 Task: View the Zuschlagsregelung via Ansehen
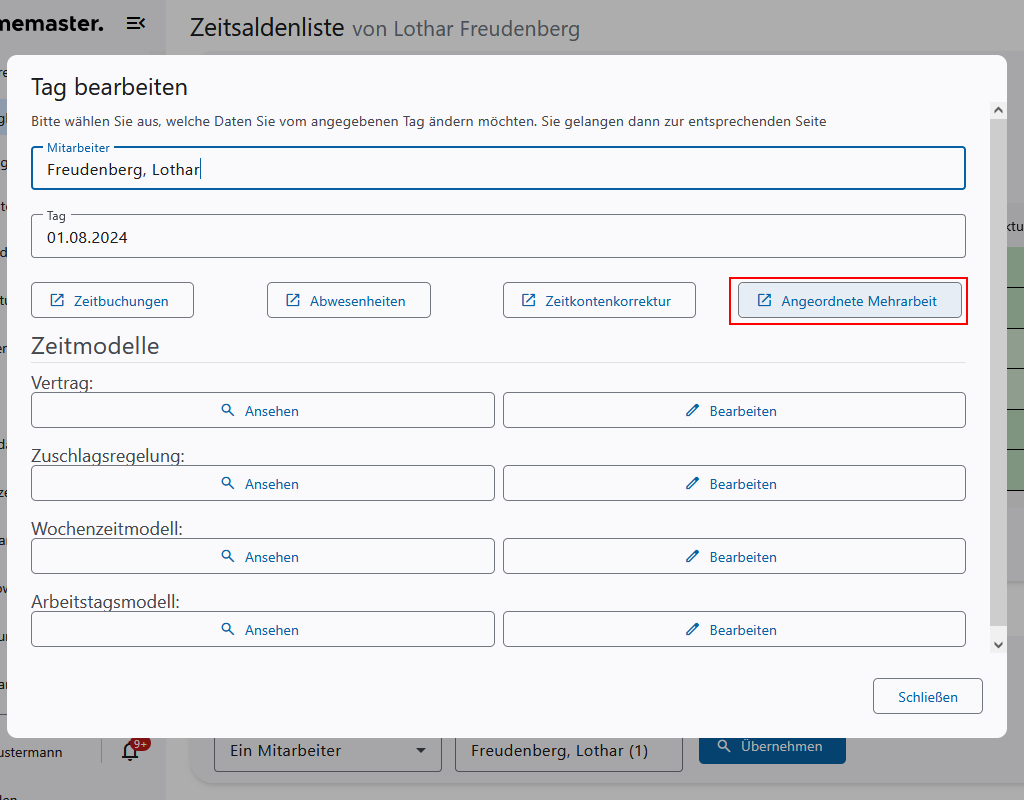(x=262, y=483)
